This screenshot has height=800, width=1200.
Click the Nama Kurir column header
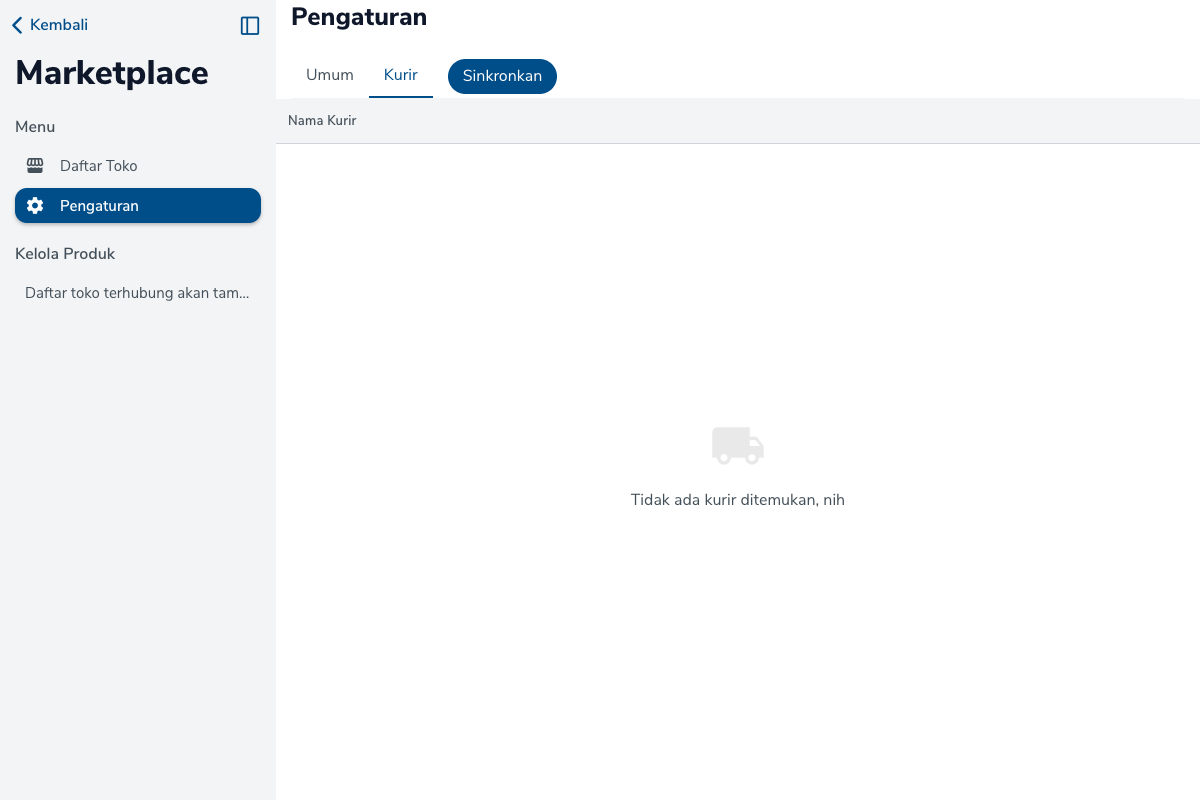coord(322,121)
